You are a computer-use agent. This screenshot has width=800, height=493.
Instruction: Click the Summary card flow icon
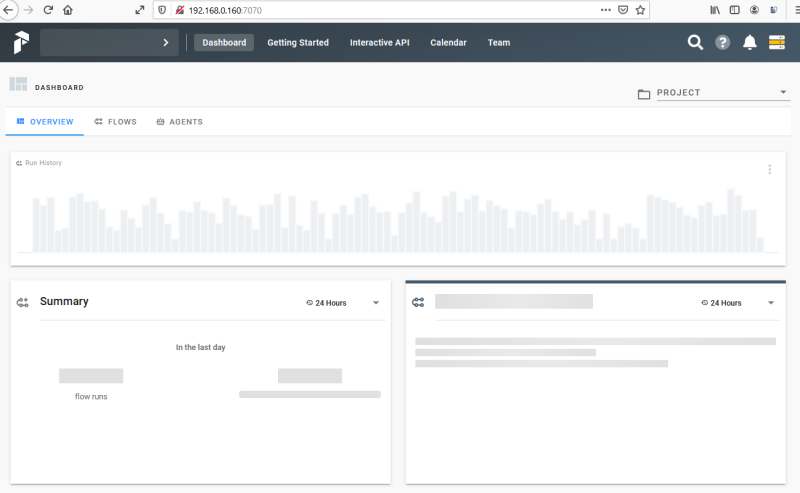22,303
